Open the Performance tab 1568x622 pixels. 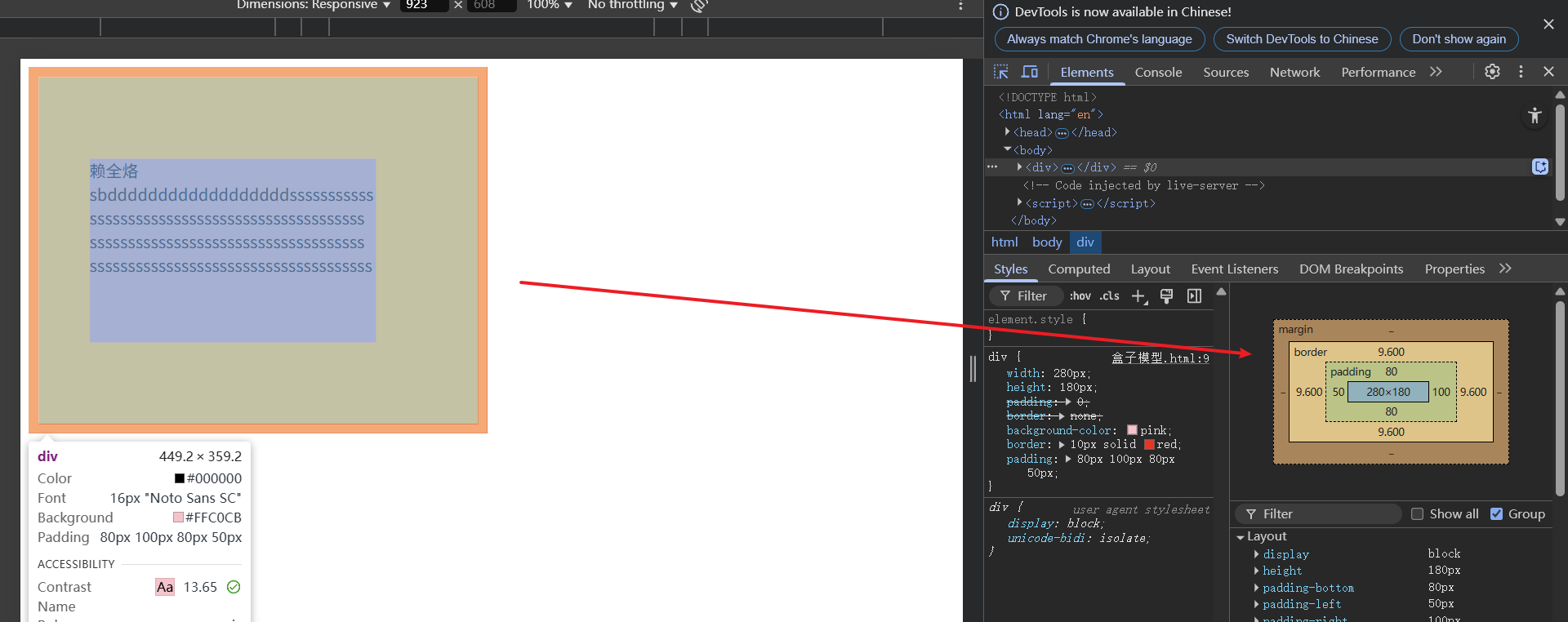pos(1378,72)
